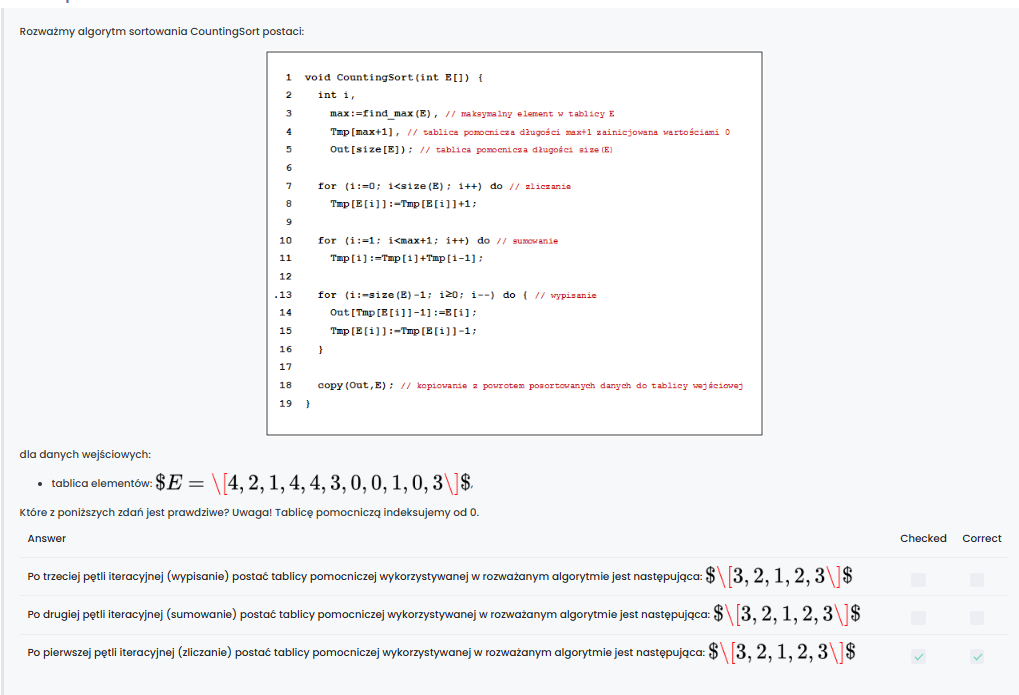Toggle Checked box for pierwszej pętli answer

pyautogui.click(x=918, y=656)
